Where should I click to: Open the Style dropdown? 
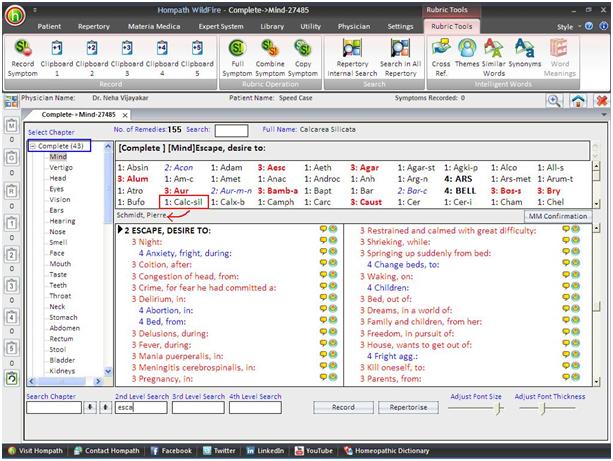coord(568,27)
